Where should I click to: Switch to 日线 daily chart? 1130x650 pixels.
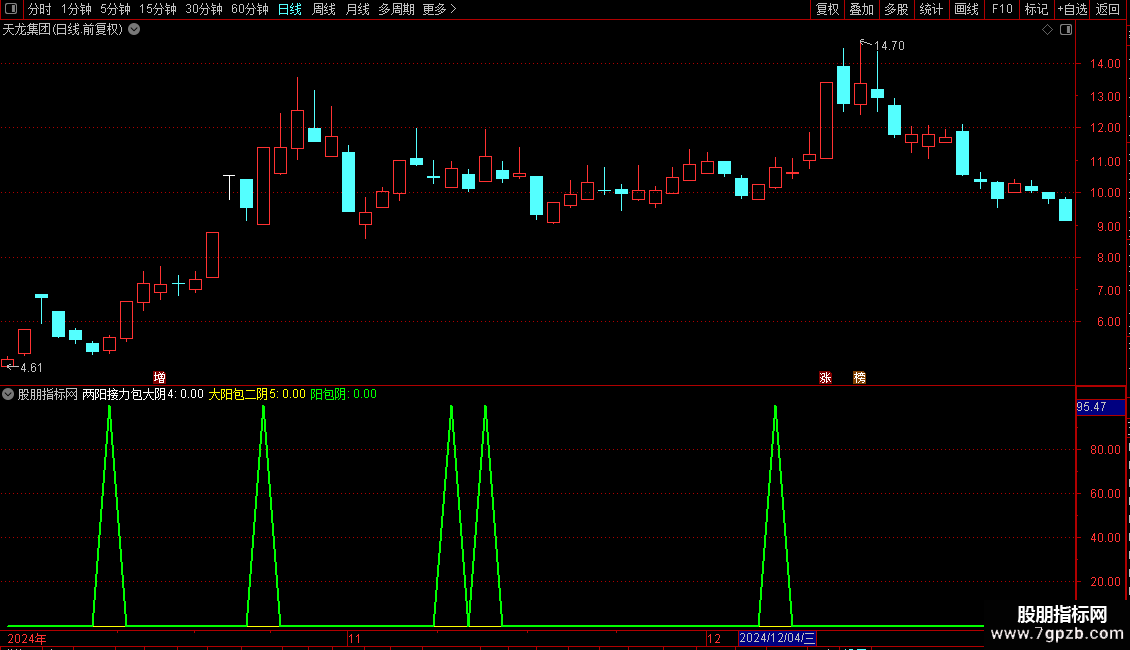tap(290, 9)
